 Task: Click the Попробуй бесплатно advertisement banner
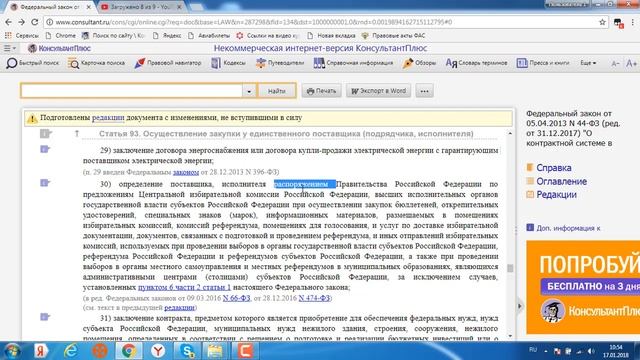(x=583, y=287)
